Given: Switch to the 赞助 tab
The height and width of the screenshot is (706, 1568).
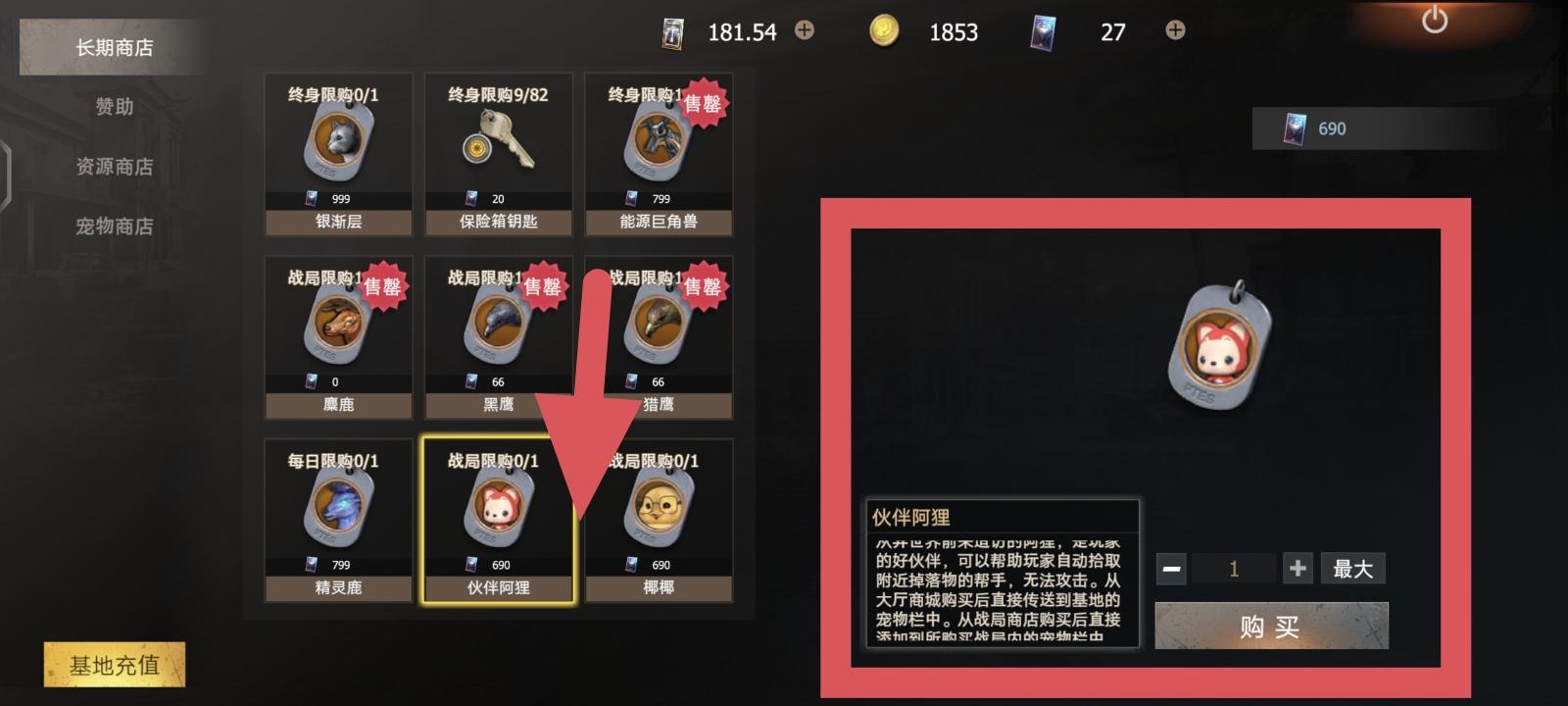Looking at the screenshot, I should point(115,107).
